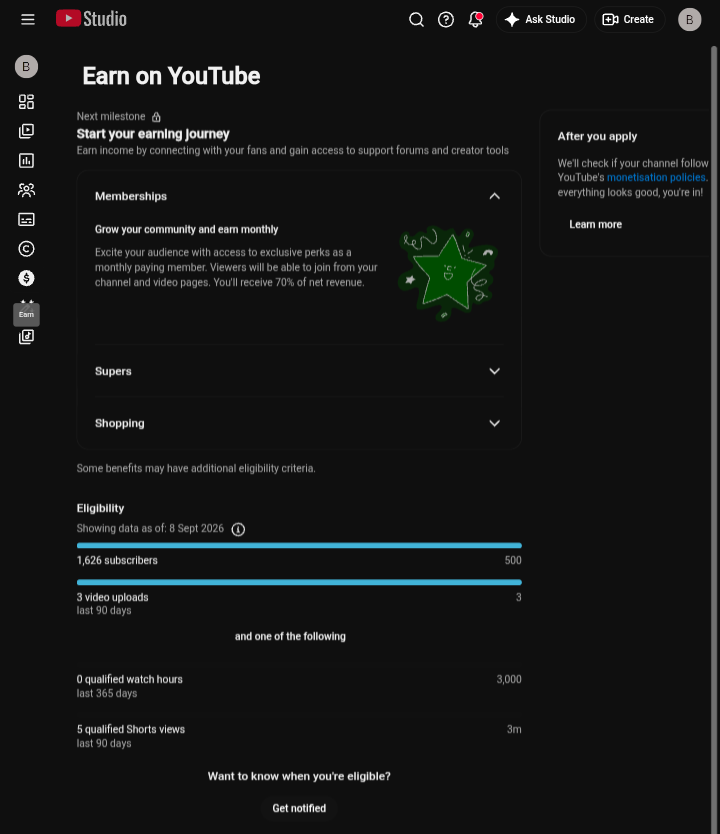The image size is (720, 834).
Task: Click the '1,626 subscribers' text
Action: click(117, 561)
